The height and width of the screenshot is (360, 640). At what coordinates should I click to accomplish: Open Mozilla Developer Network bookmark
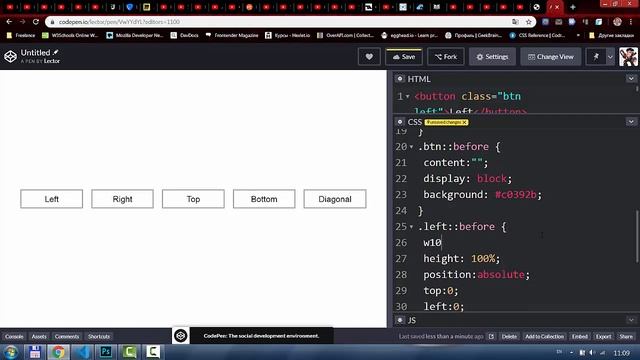point(135,36)
